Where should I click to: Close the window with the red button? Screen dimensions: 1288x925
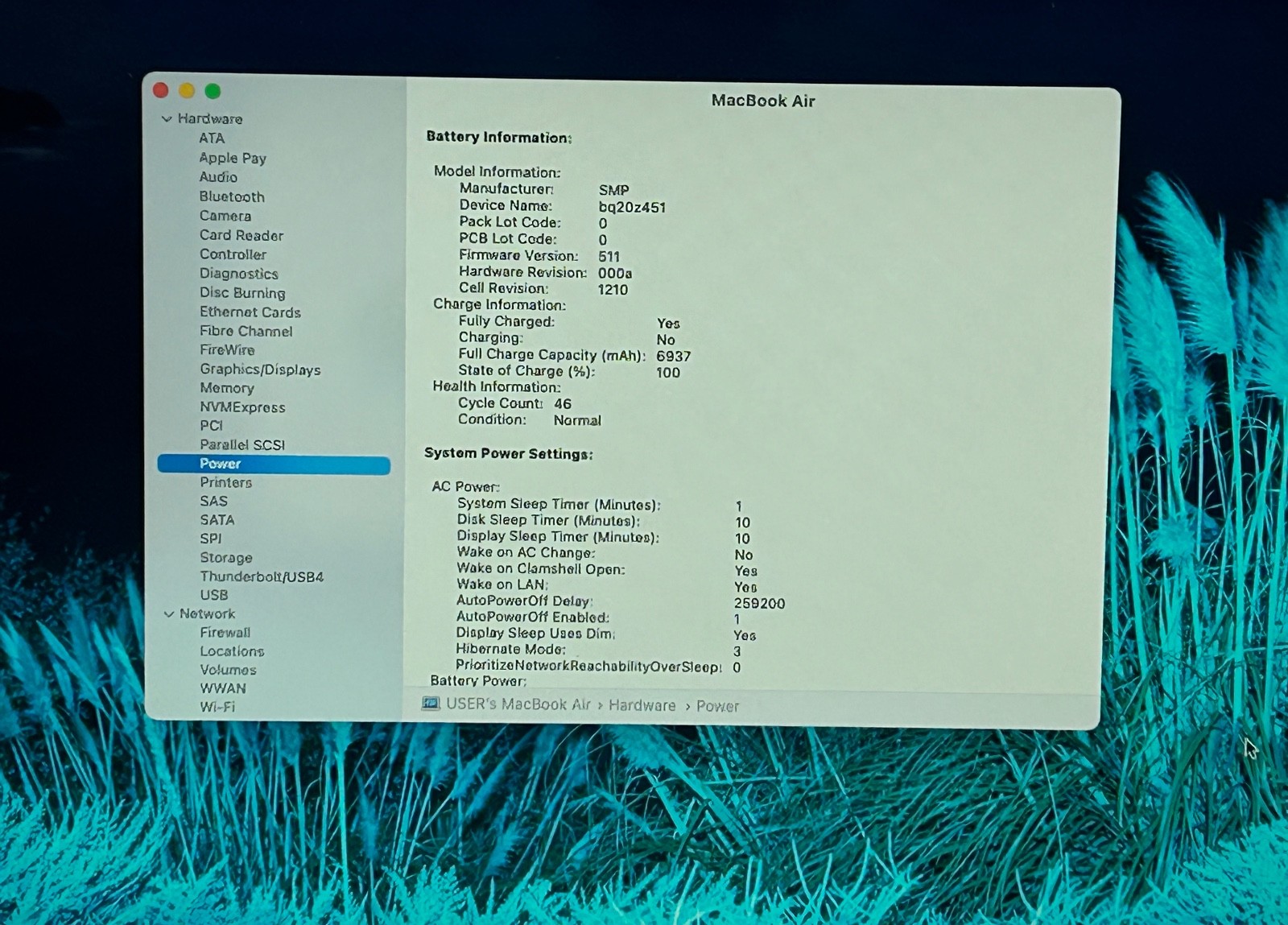pos(160,90)
